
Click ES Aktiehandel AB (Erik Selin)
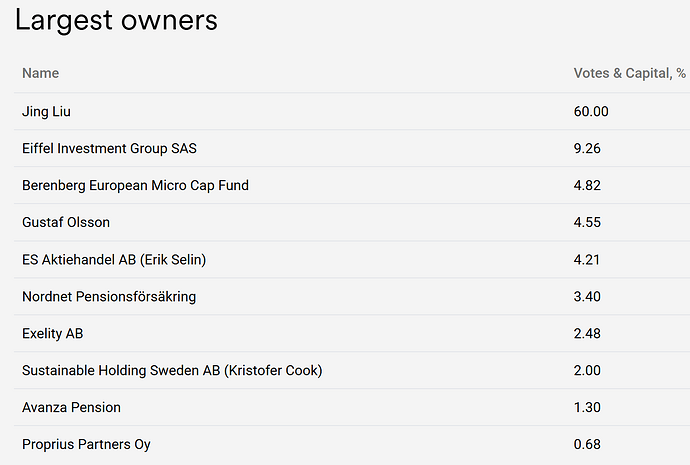[114, 259]
